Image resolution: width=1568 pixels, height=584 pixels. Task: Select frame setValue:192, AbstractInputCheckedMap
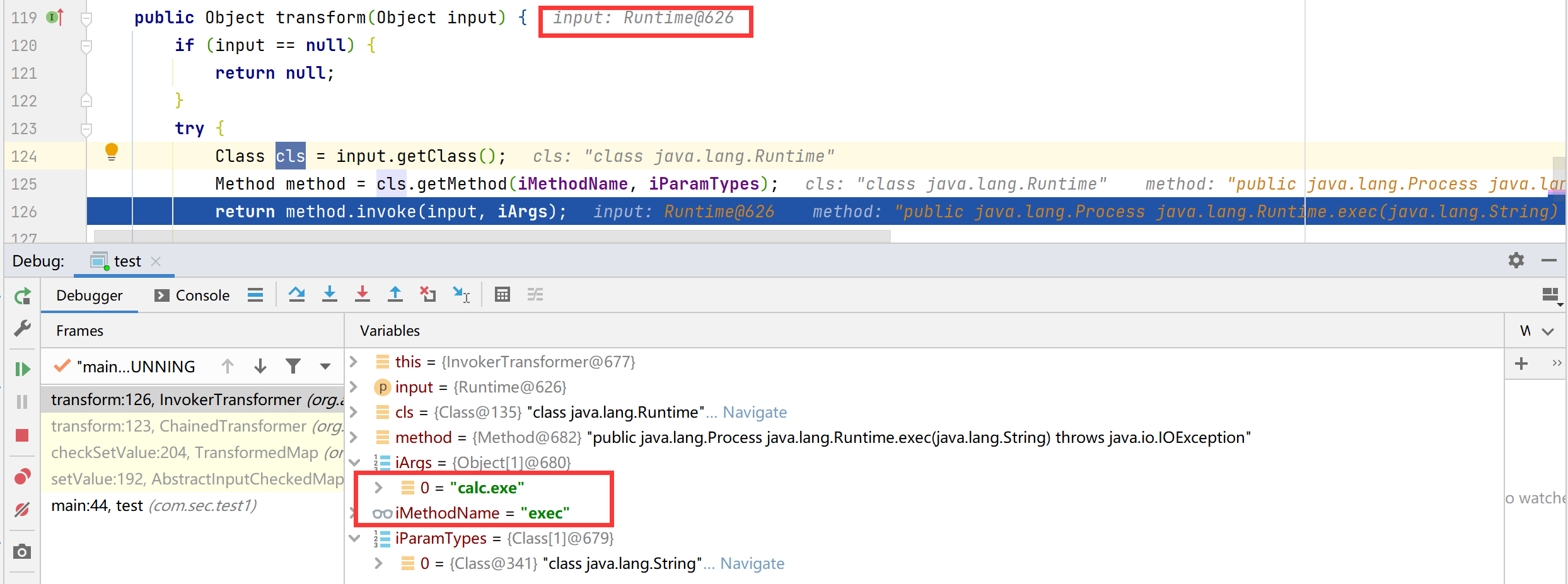click(192, 479)
